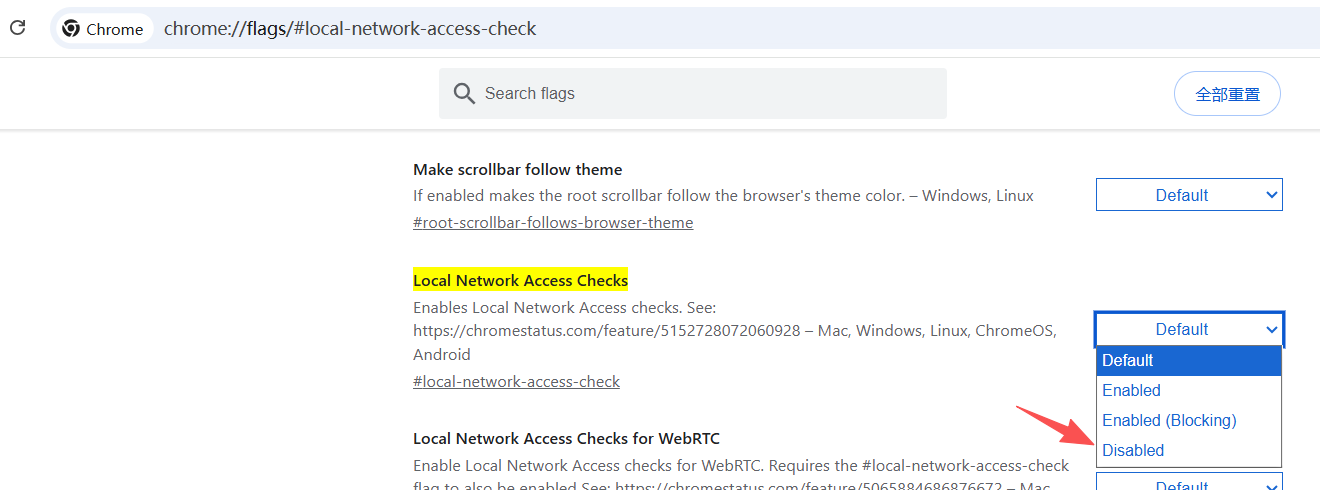
Task: Click the Chrome logo site chip
Action: tap(103, 29)
